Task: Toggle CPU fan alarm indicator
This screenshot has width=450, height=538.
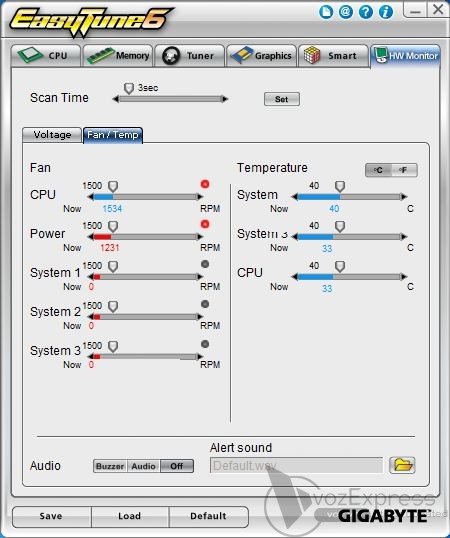Action: [x=205, y=184]
